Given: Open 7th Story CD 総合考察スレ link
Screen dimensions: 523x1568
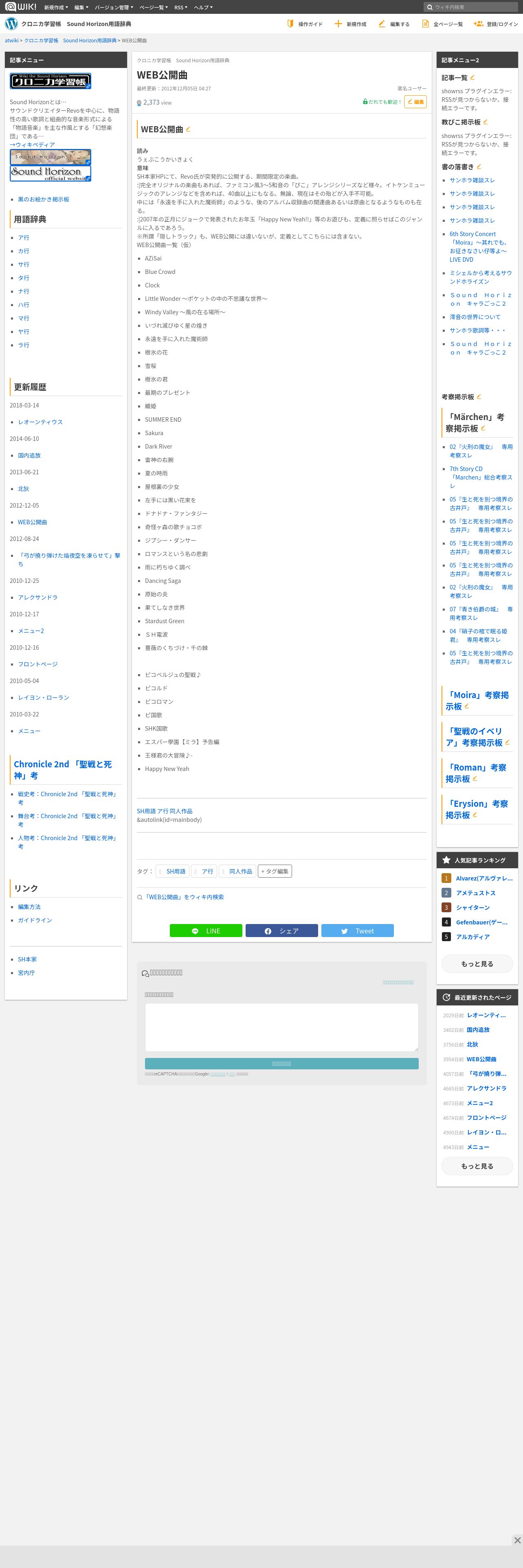Looking at the screenshot, I should [x=481, y=477].
